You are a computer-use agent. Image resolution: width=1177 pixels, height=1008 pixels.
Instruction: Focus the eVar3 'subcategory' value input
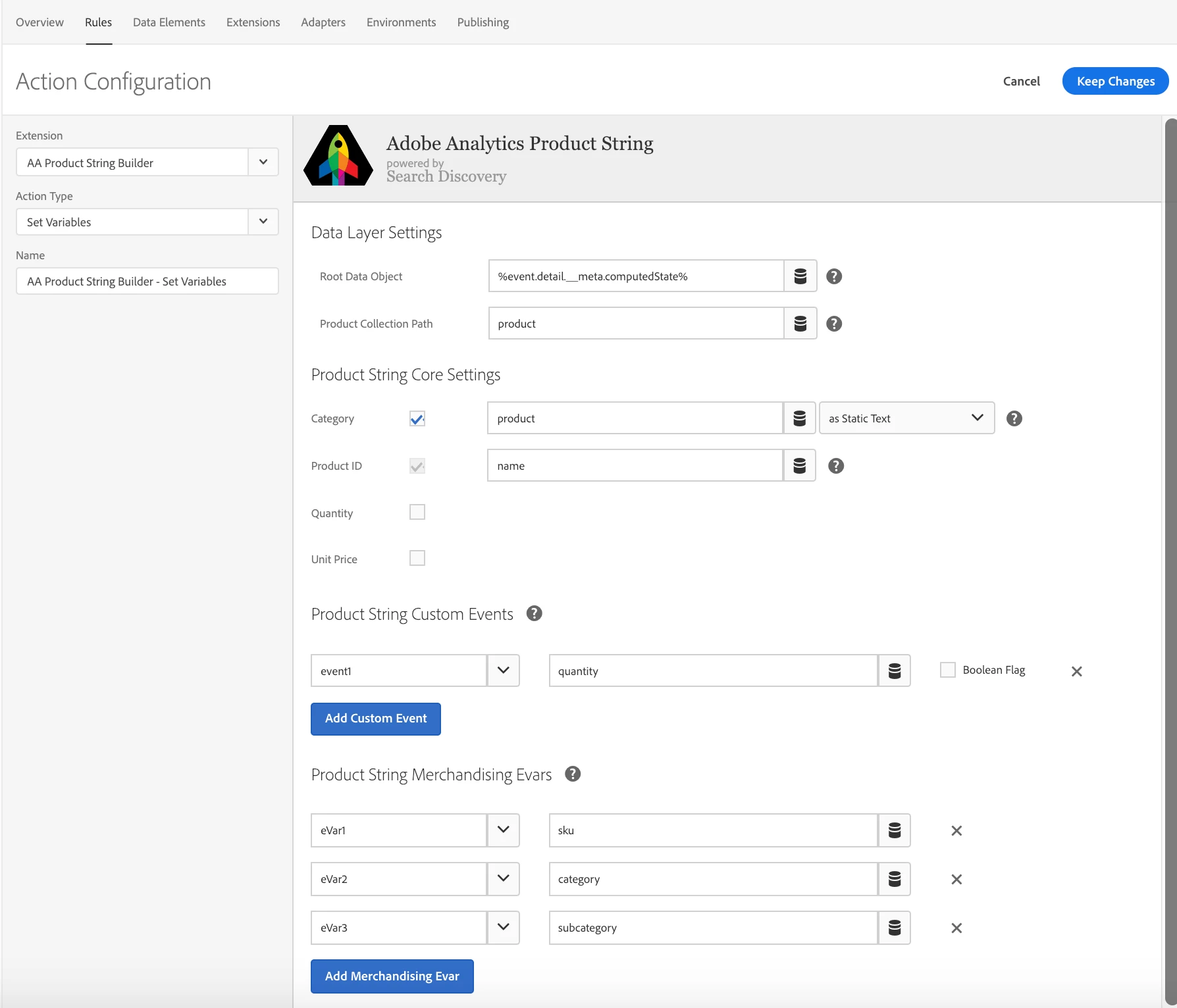coord(714,928)
